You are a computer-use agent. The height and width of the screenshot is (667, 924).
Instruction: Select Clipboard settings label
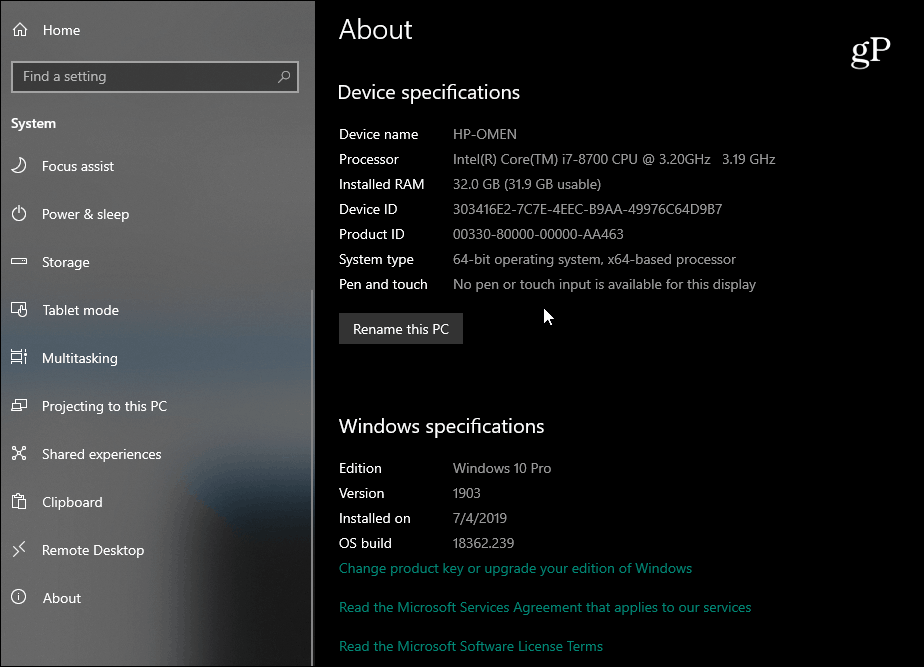[x=72, y=502]
